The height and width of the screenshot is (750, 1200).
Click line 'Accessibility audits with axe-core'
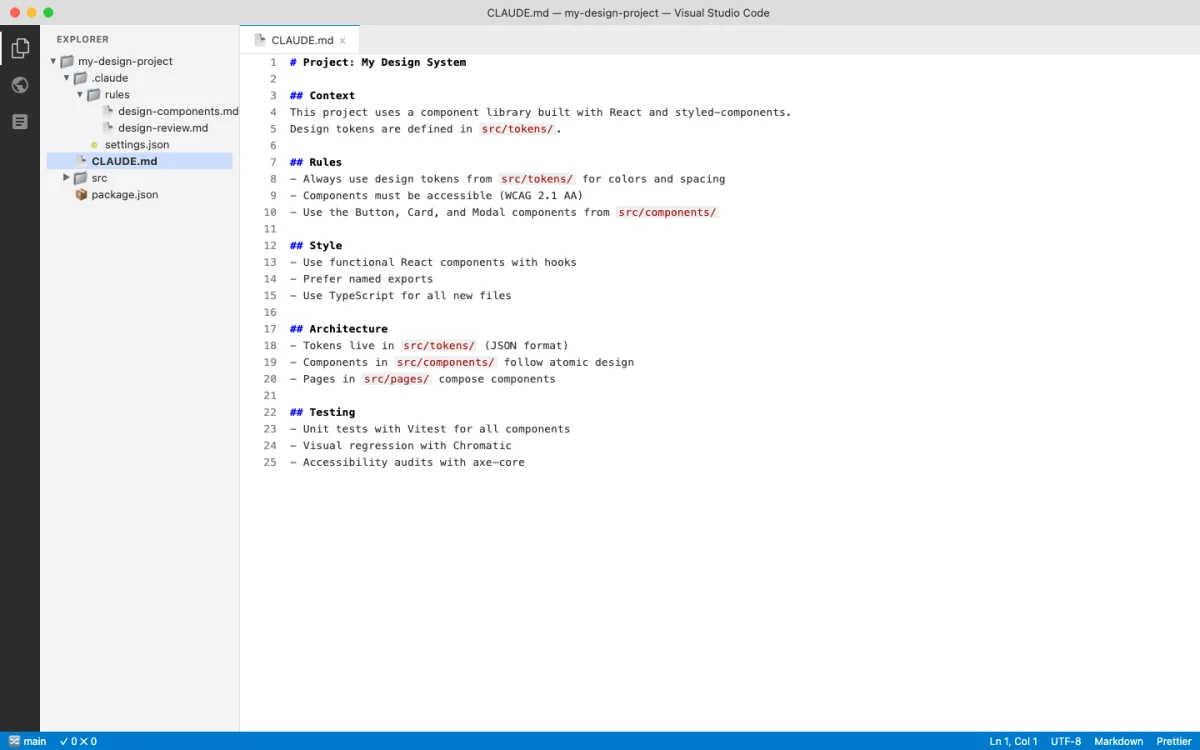(407, 462)
